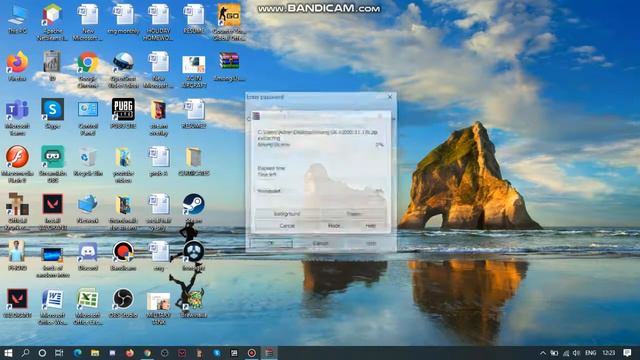
Task: Switch to WinRAR on the taskbar
Action: (x=269, y=353)
